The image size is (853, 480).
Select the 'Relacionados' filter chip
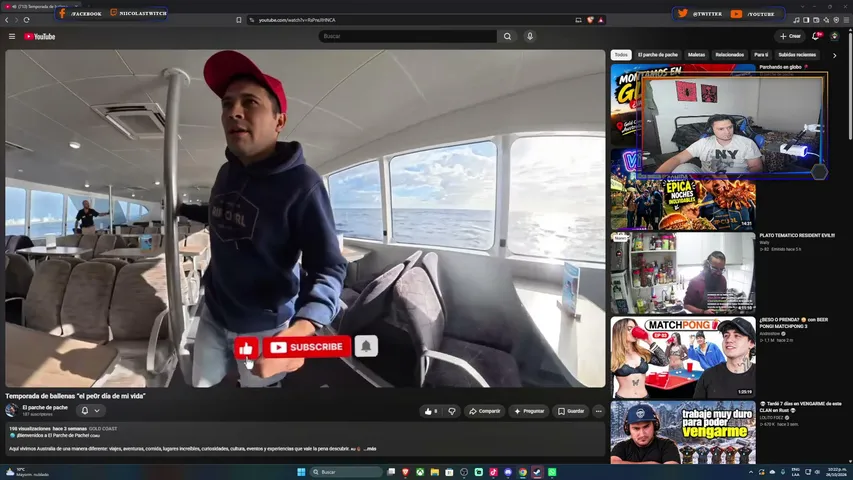[x=730, y=55]
